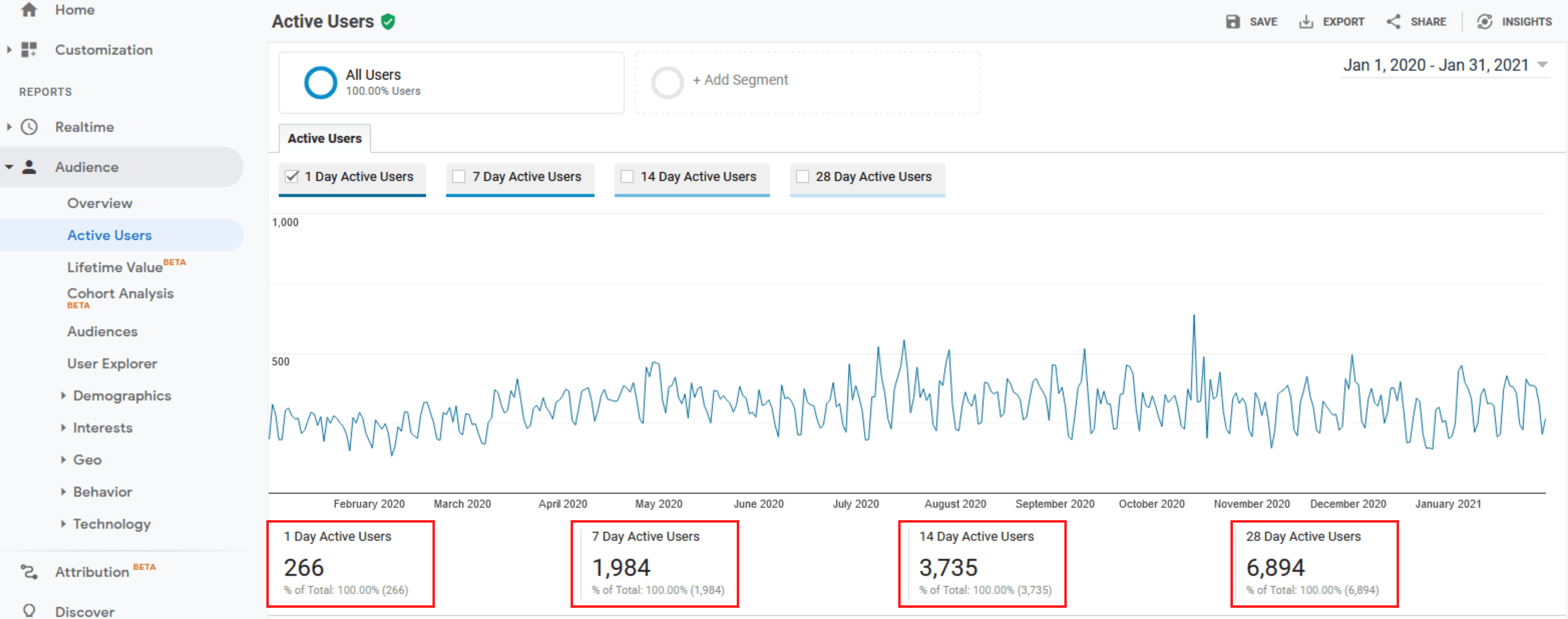Click the EXPORT button label
Screen dimensions: 1568x619
1343,22
